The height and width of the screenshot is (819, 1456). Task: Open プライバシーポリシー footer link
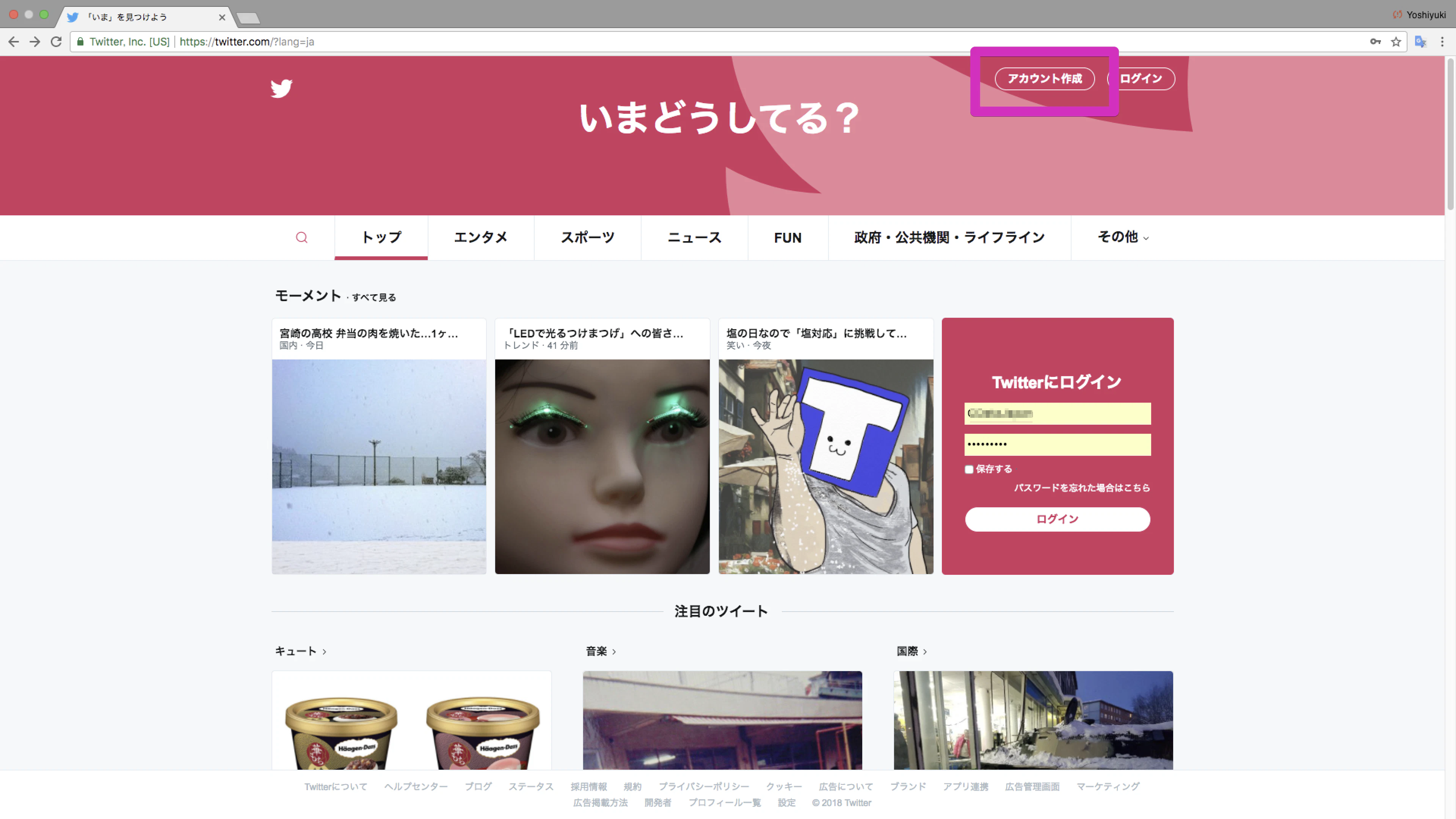click(704, 786)
